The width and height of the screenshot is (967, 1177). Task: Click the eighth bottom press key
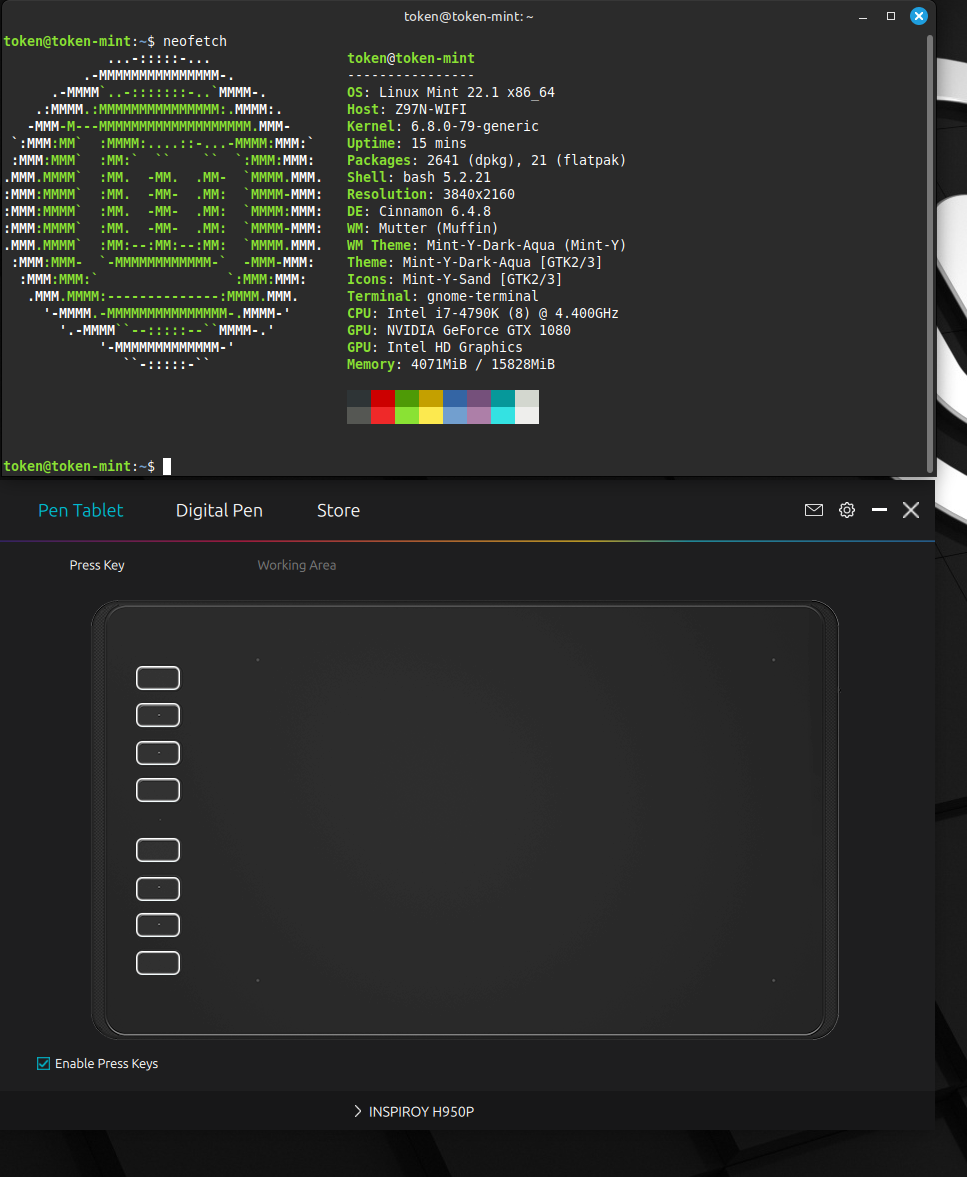[x=158, y=963]
